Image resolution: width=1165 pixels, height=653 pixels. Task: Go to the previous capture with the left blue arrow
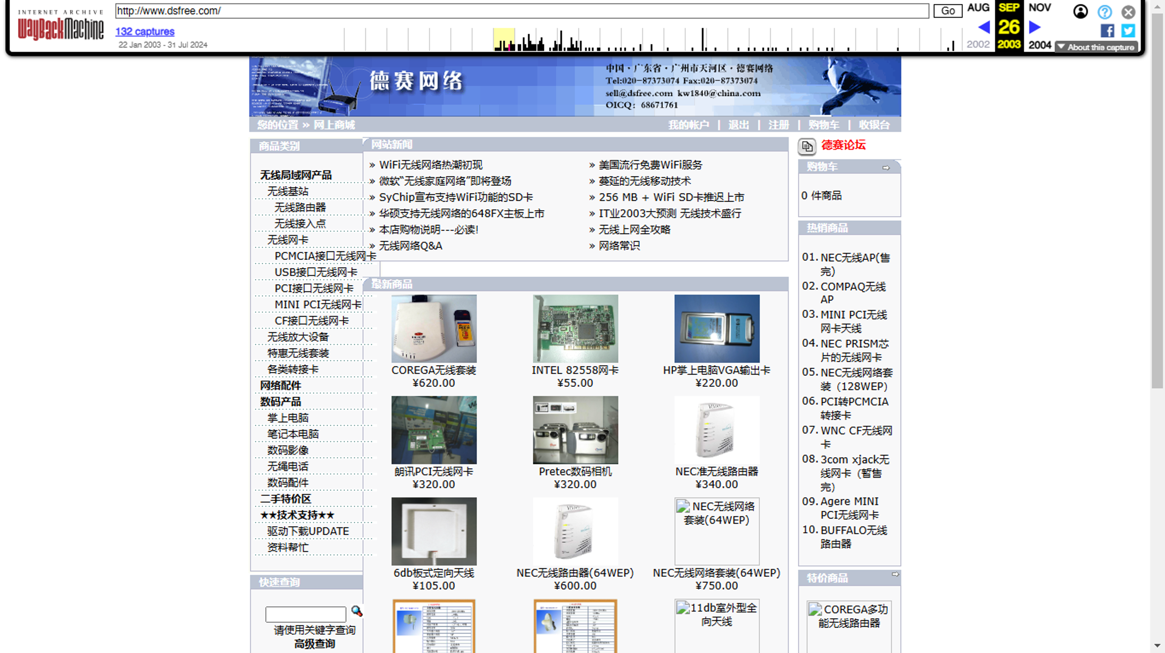click(x=984, y=28)
